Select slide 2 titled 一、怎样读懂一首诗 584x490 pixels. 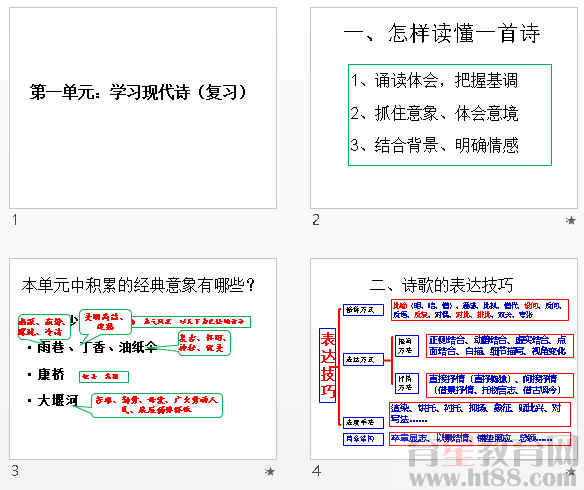(x=444, y=108)
